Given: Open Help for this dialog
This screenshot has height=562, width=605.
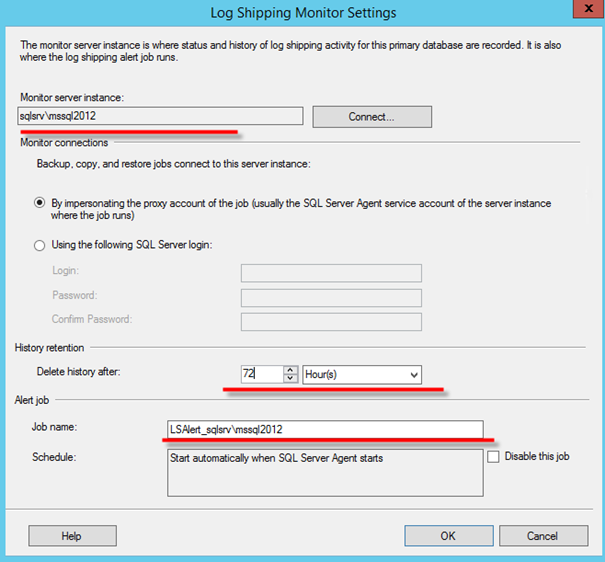Looking at the screenshot, I should [72, 536].
